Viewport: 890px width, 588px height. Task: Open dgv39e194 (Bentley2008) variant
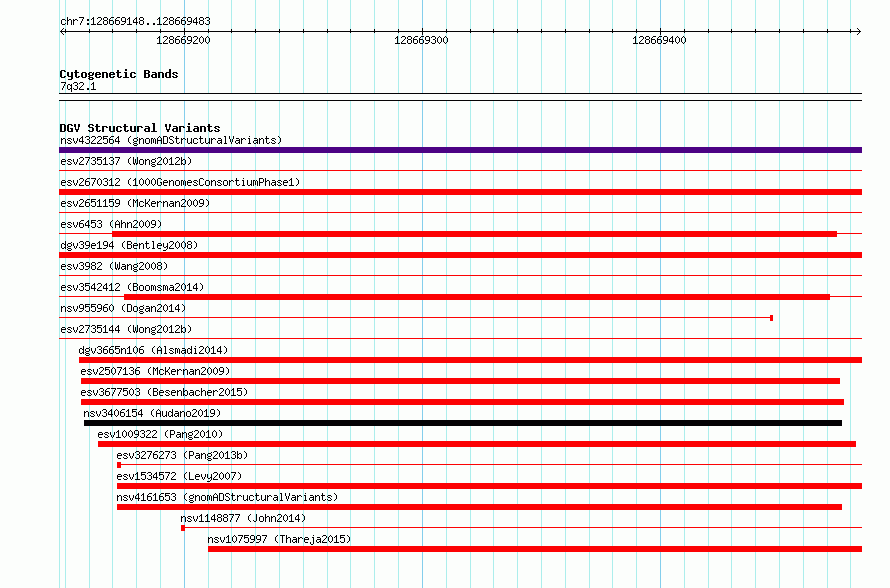coord(129,245)
